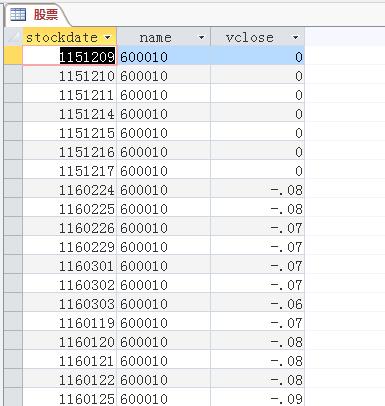Screen dimensions: 385x406
Task: Click the stockdate cell containing 1151209
Action: click(70, 56)
